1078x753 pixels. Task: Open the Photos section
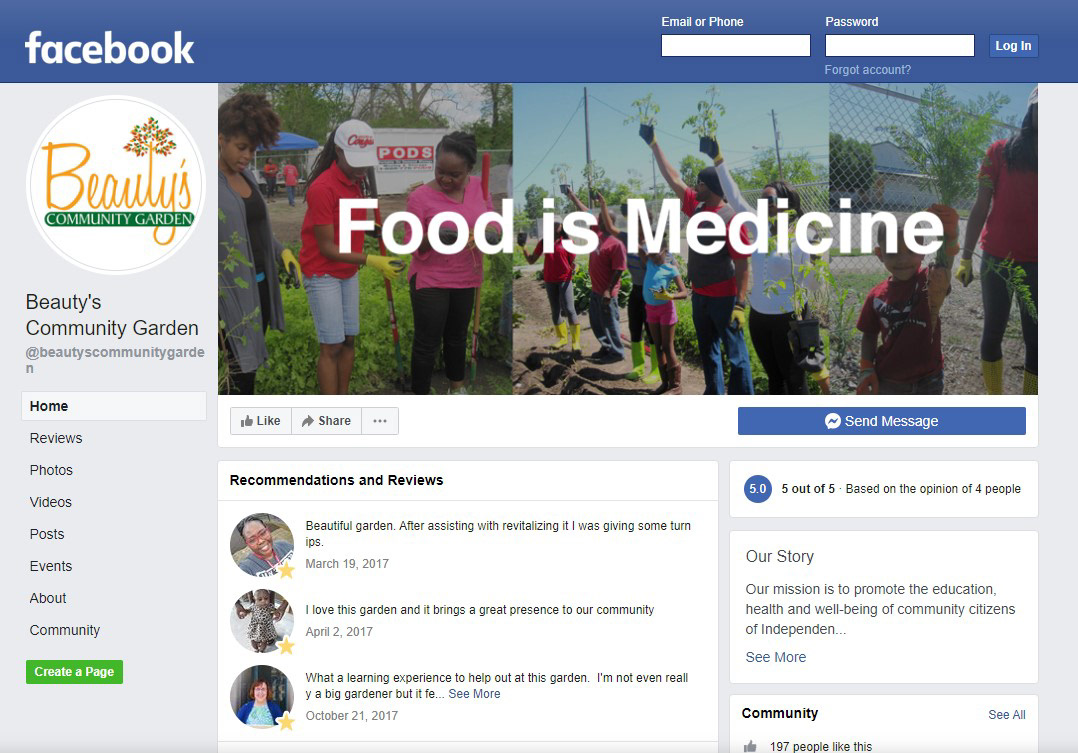(51, 470)
